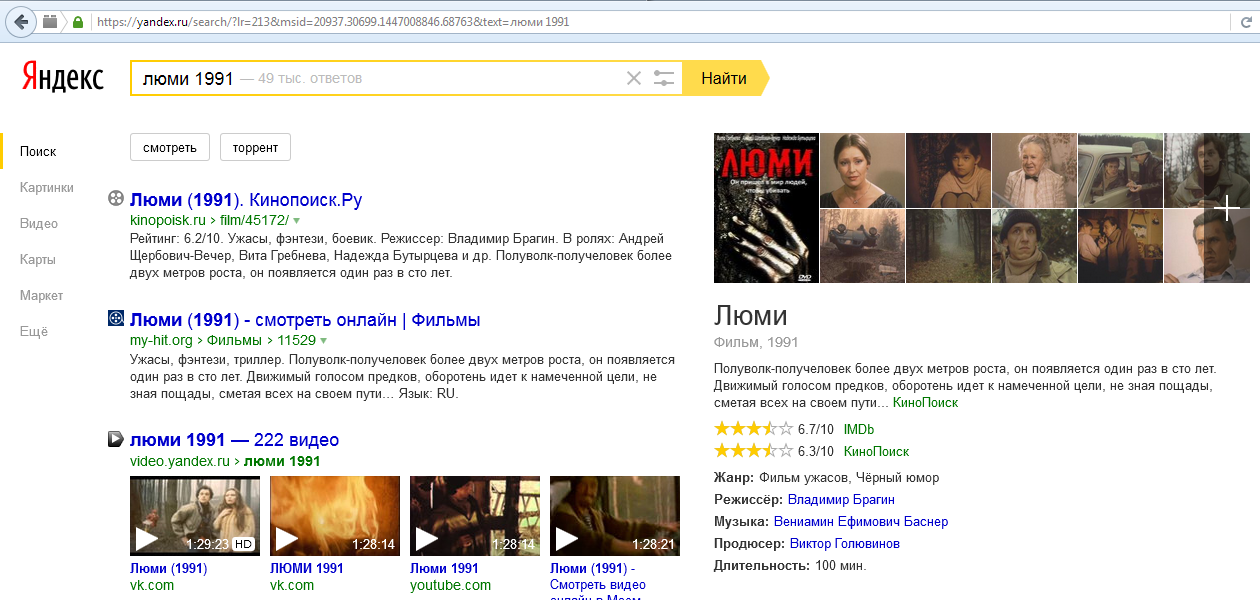Click the IMDb rating link

(x=859, y=429)
